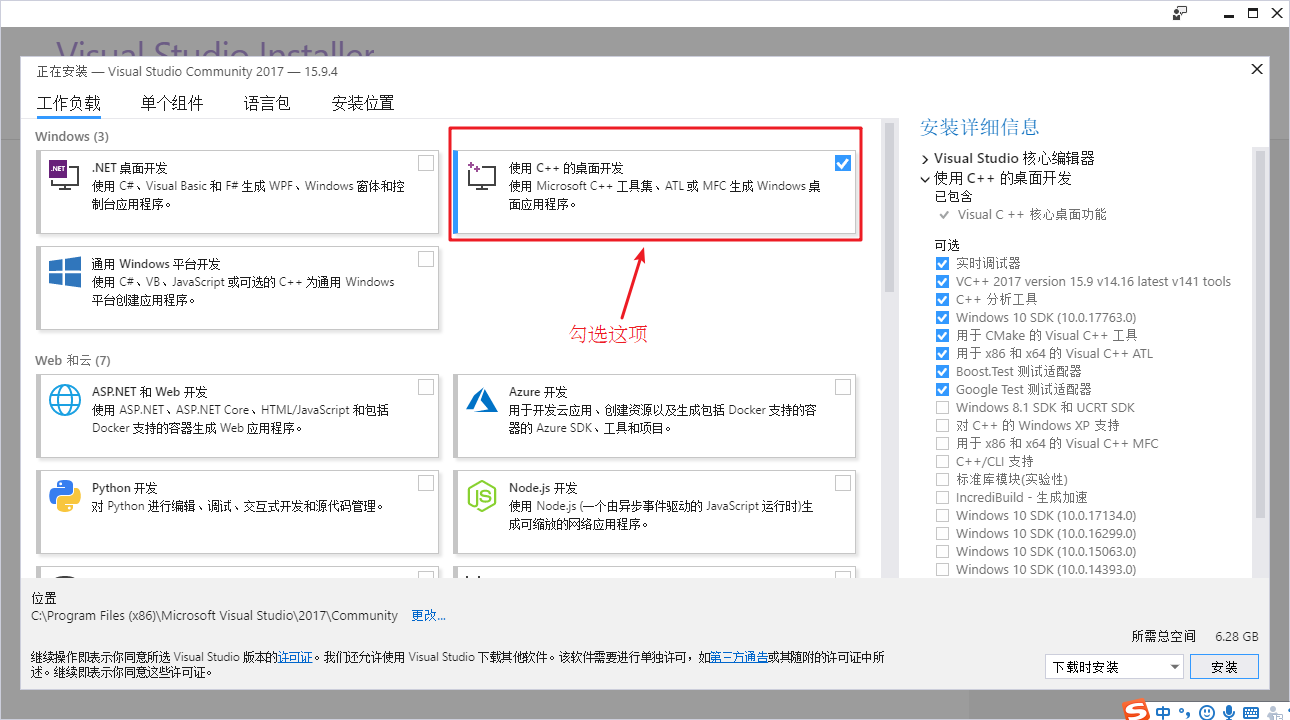Click the Azure development icon
Screen dimensions: 1290x720
[x=481, y=400]
